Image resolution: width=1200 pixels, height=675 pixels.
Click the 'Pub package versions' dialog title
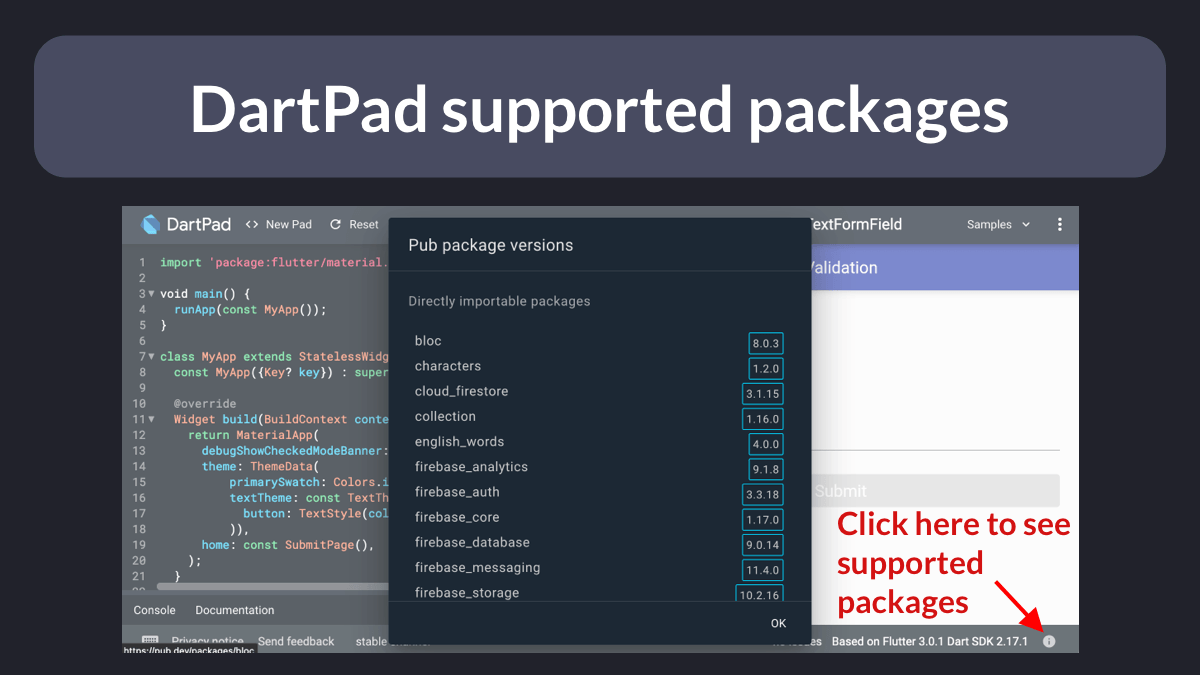[x=490, y=245]
